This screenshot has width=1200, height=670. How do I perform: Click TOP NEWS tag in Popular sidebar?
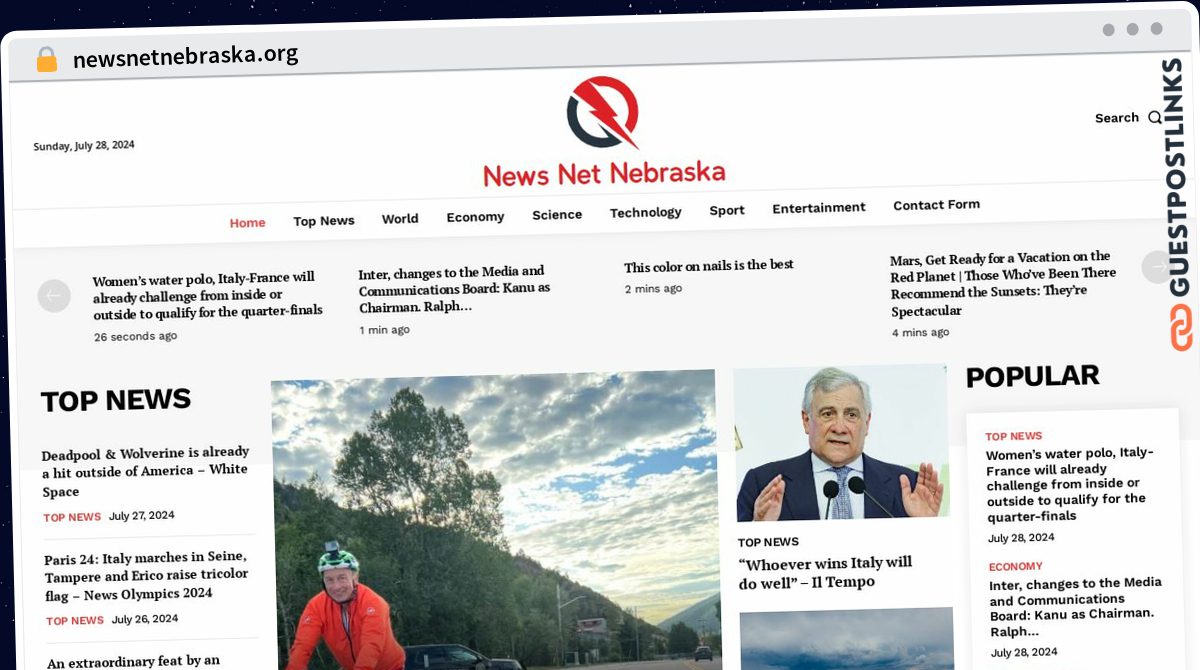coord(1014,436)
